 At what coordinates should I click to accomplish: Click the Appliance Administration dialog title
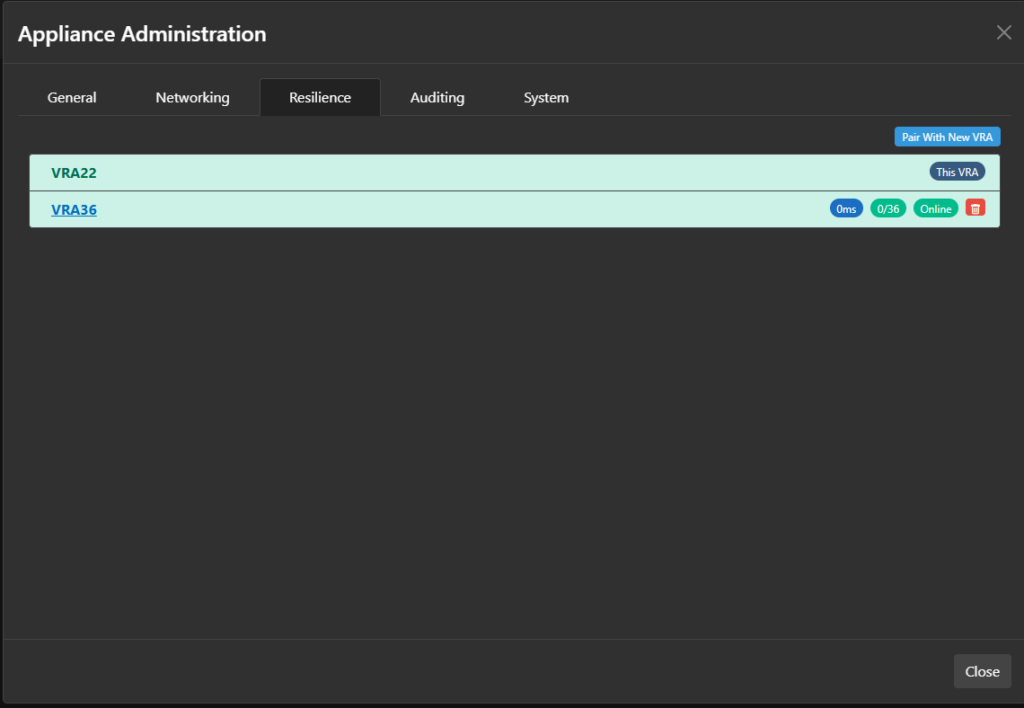142,34
